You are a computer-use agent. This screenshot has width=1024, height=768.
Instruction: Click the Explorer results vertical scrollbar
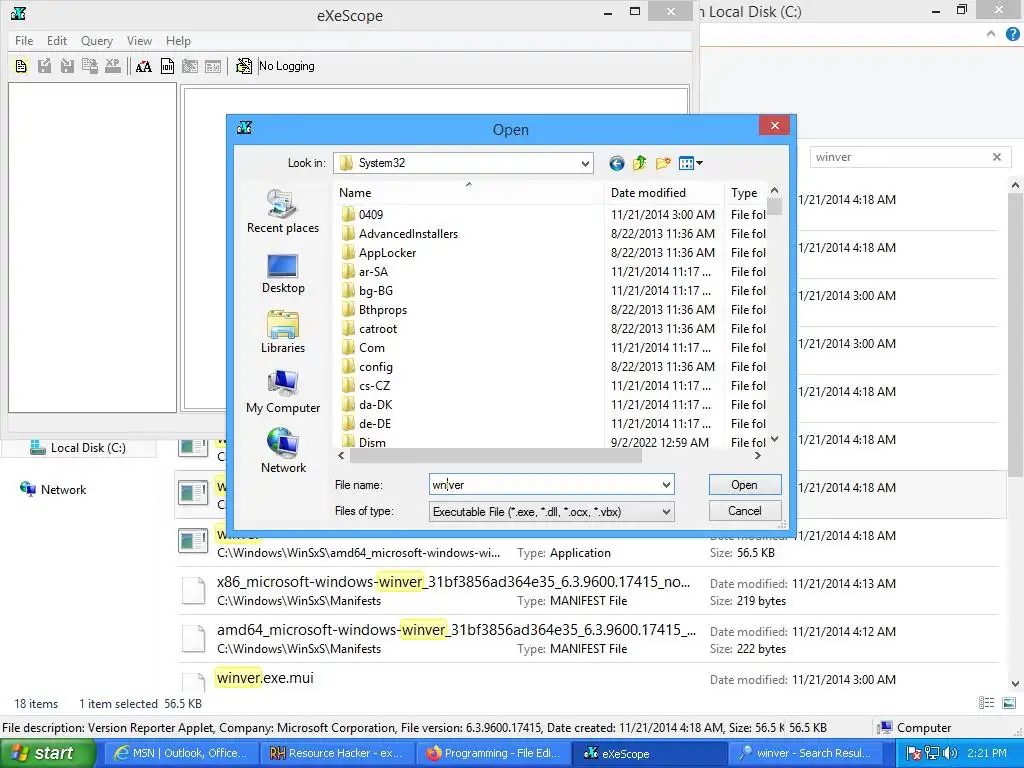pyautogui.click(x=1015, y=335)
